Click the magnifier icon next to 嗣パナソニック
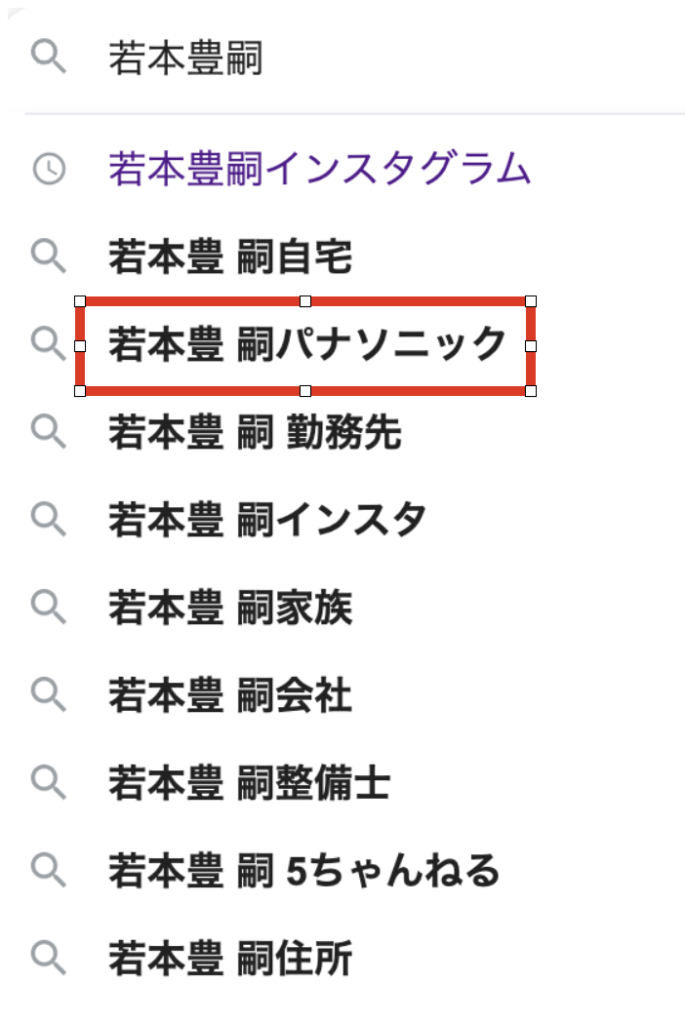 click(48, 344)
